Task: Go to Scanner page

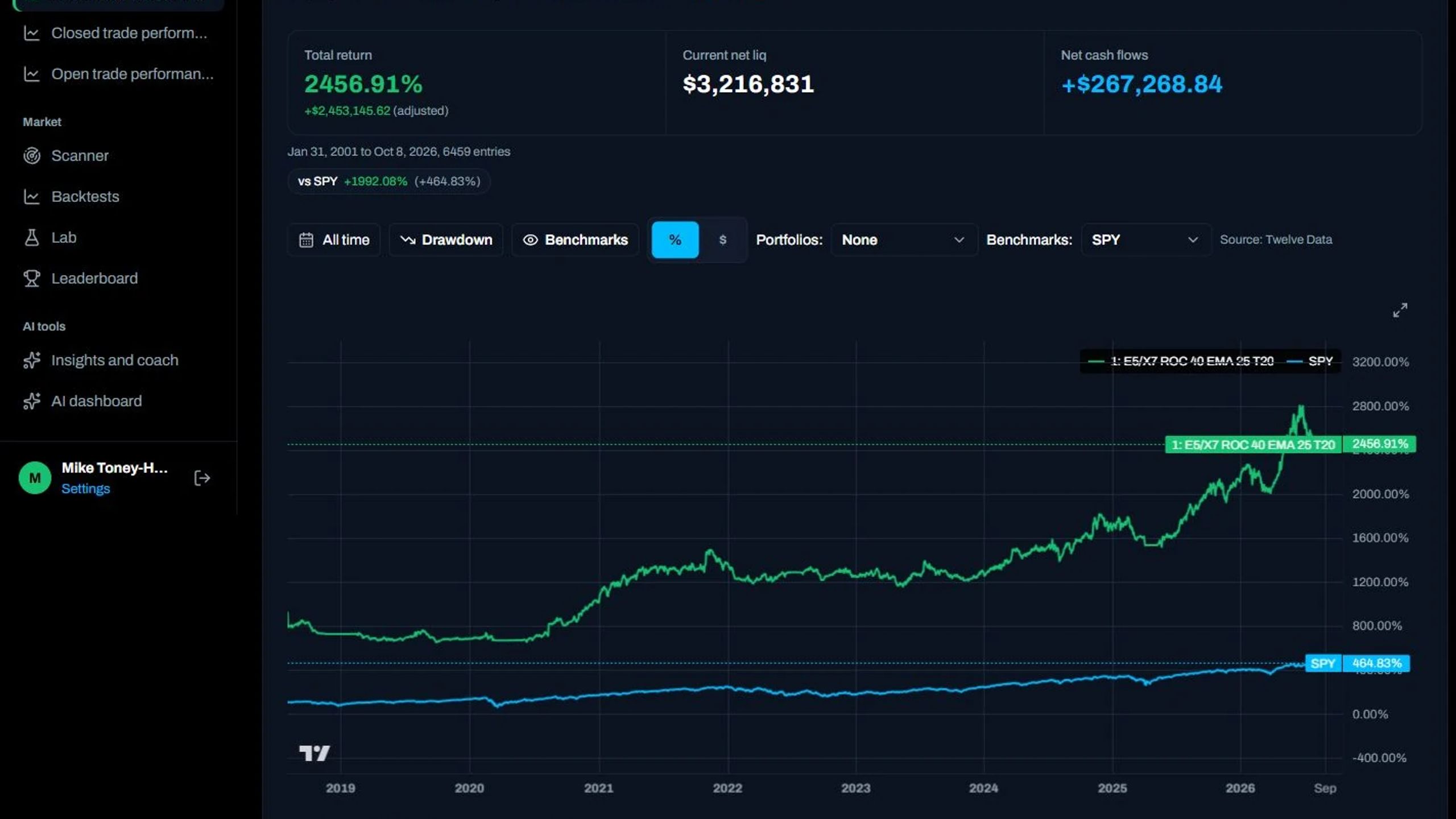Action: coord(80,156)
